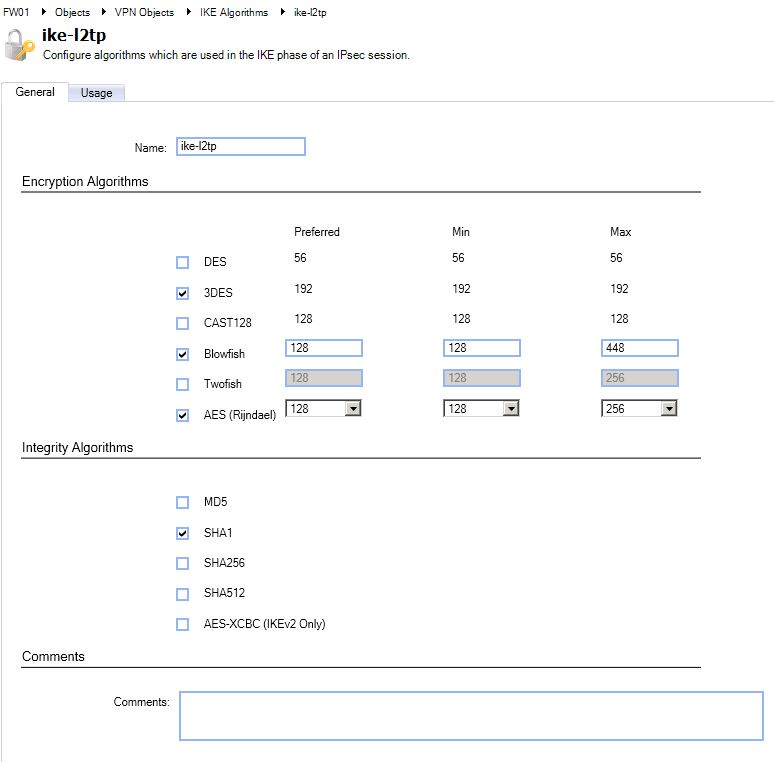Screen dimensions: 774x762
Task: Go to VPN Objects in breadcrumb
Action: 144,12
